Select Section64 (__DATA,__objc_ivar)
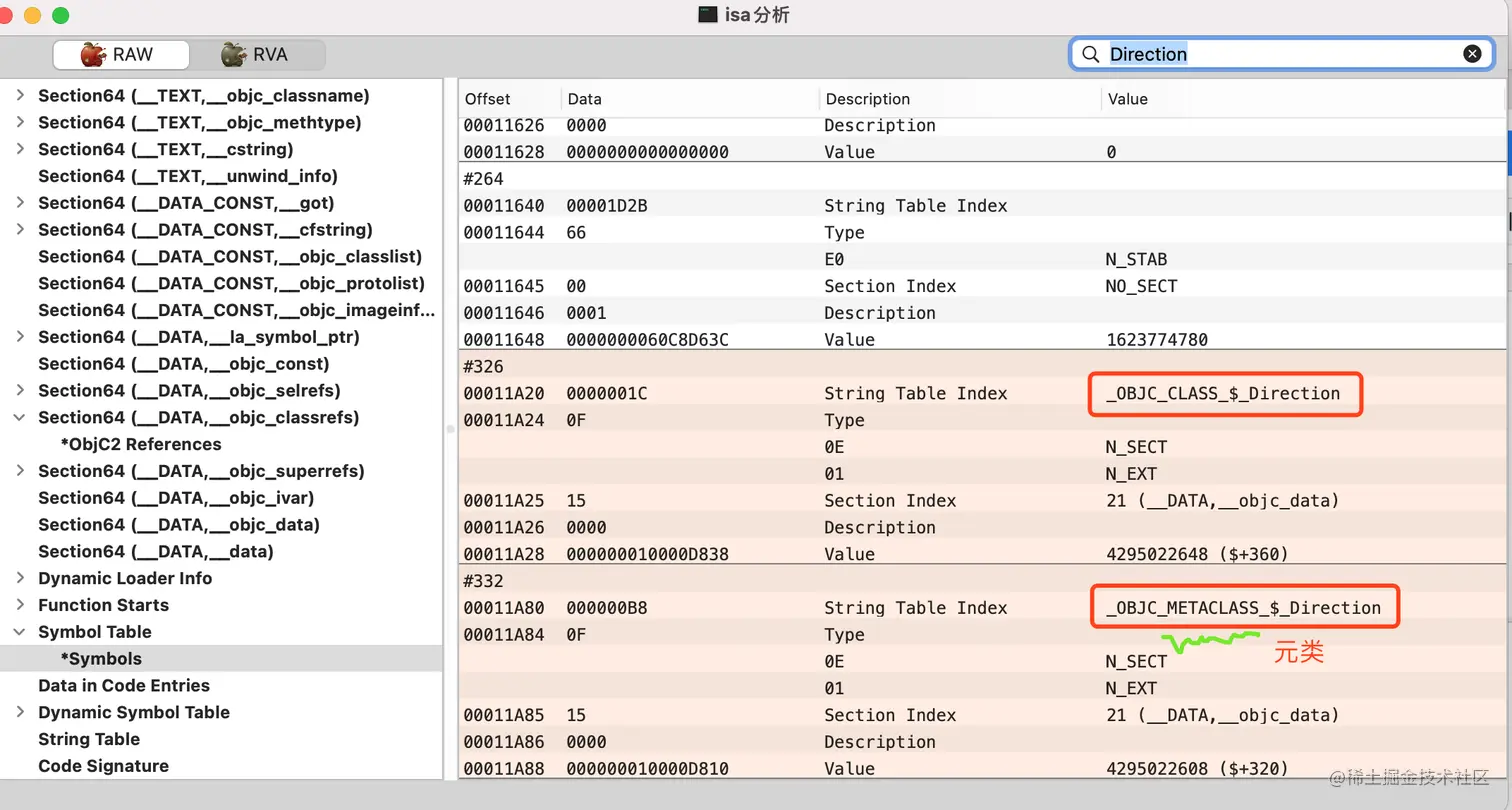 pyautogui.click(x=176, y=498)
